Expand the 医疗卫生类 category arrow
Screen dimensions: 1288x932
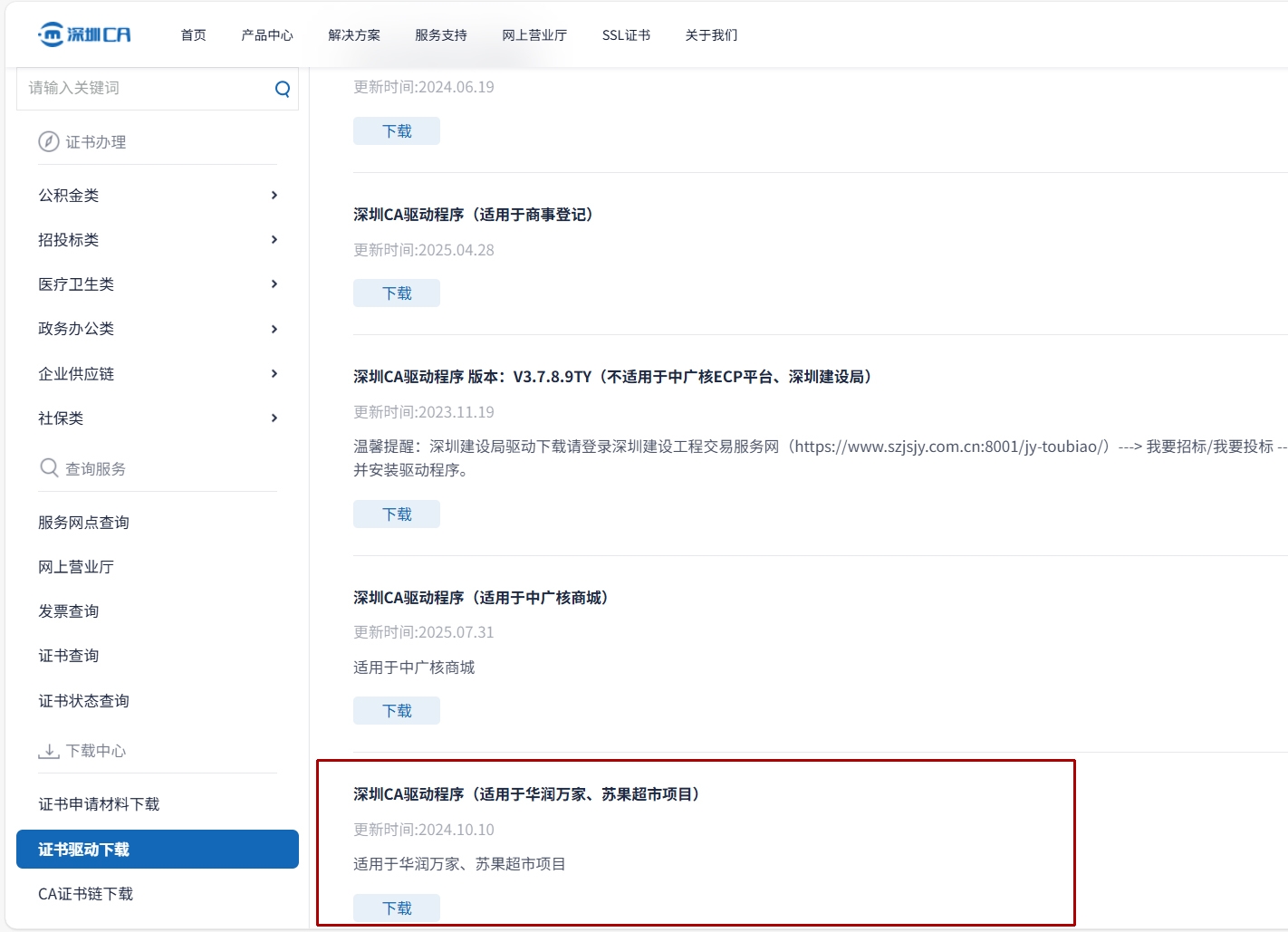pos(274,284)
